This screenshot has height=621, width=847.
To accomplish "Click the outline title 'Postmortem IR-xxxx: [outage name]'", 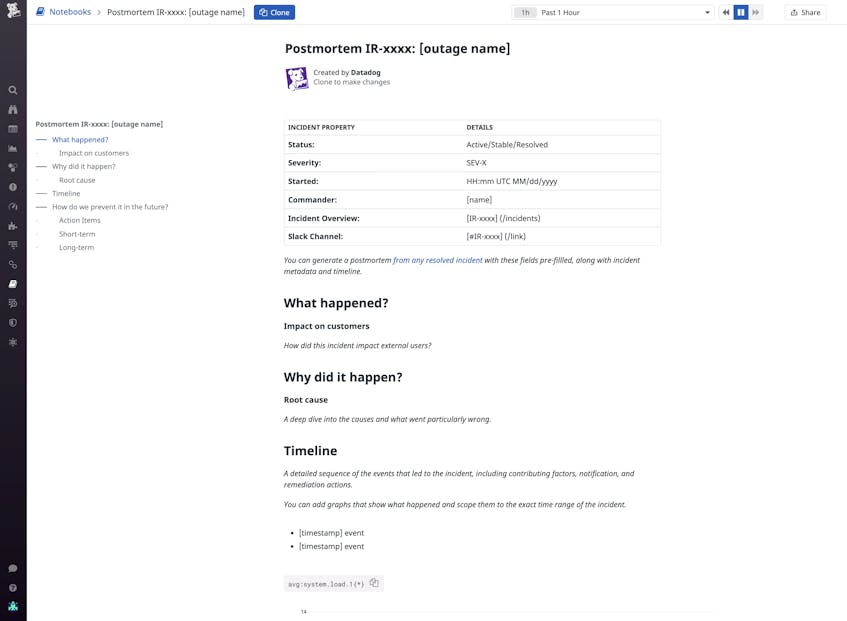I will (99, 124).
